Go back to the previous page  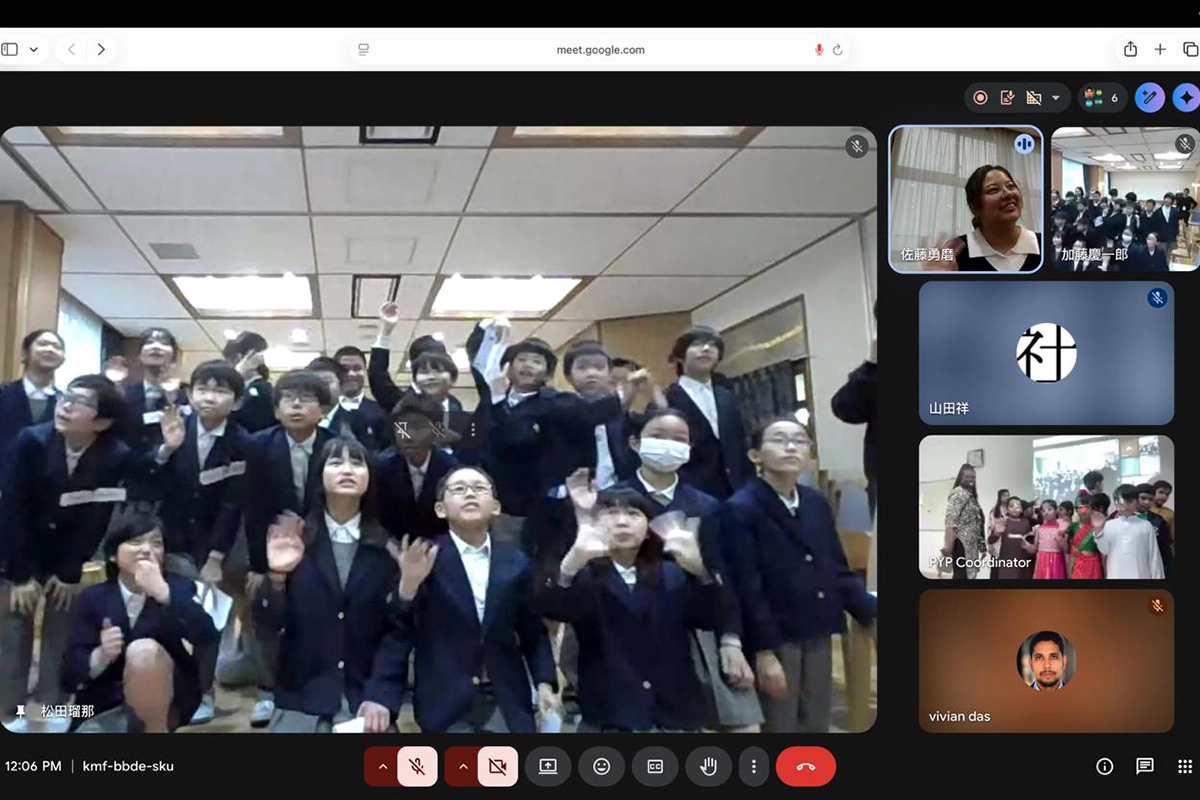click(x=71, y=49)
